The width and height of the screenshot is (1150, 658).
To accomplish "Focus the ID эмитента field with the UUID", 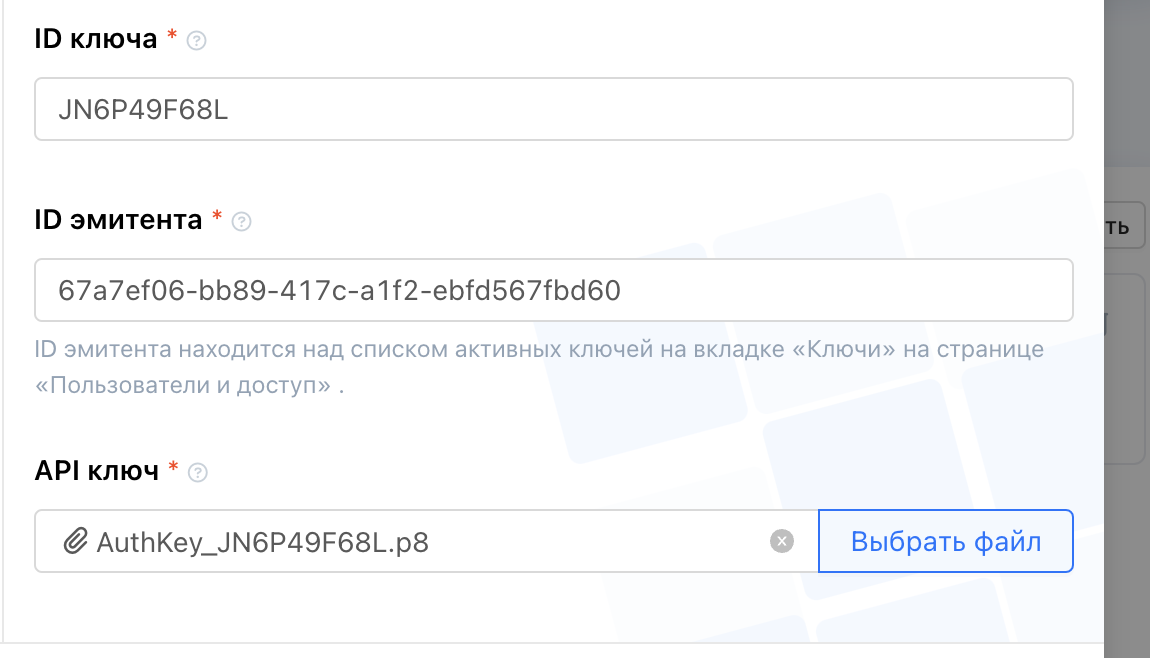I will pyautogui.click(x=554, y=290).
